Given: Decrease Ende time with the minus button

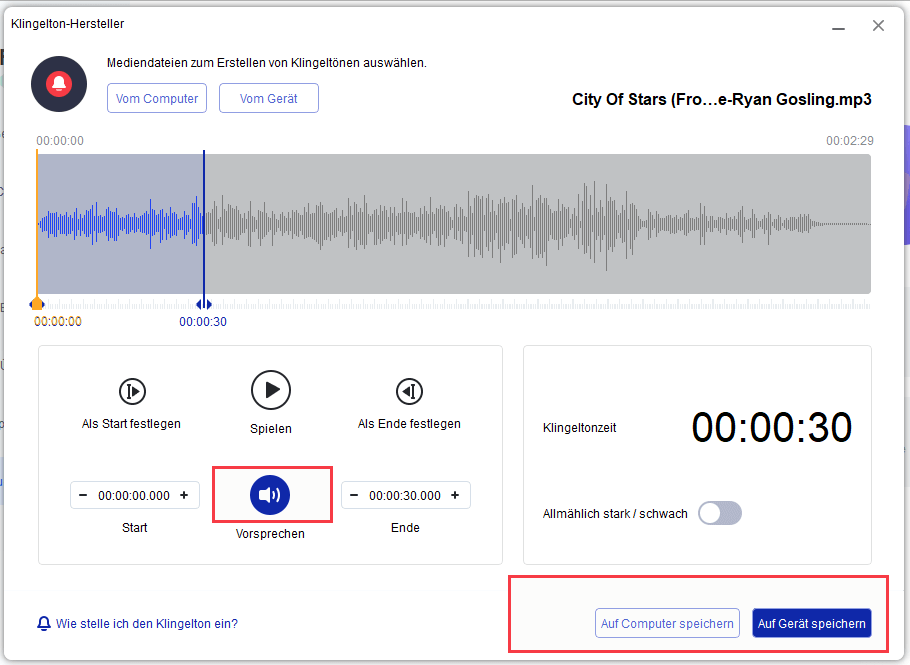Looking at the screenshot, I should (355, 495).
